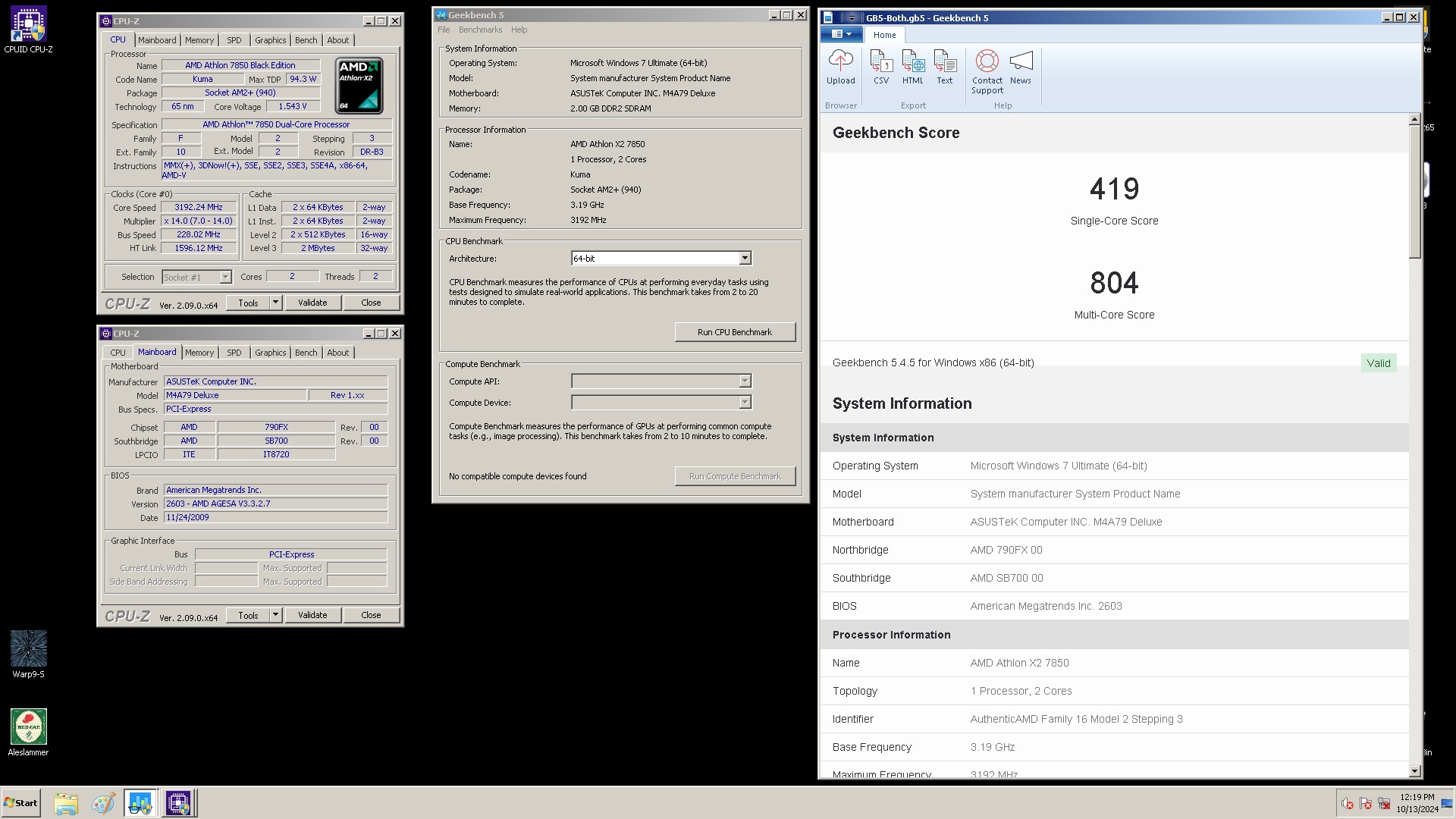This screenshot has width=1456, height=819.
Task: Switch to CPU tab in bottom CPU-Z window
Action: point(118,353)
